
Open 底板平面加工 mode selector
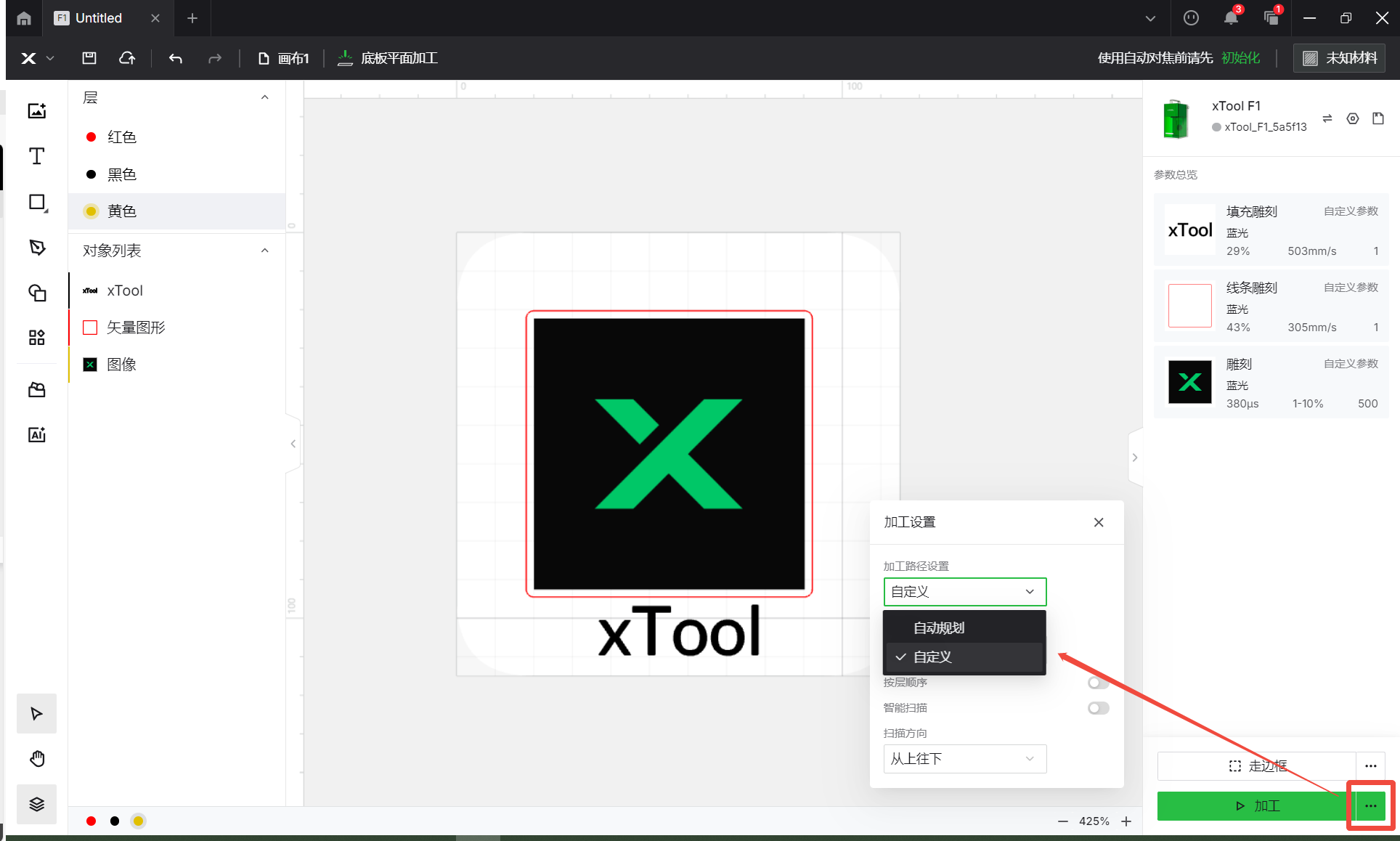click(x=388, y=58)
